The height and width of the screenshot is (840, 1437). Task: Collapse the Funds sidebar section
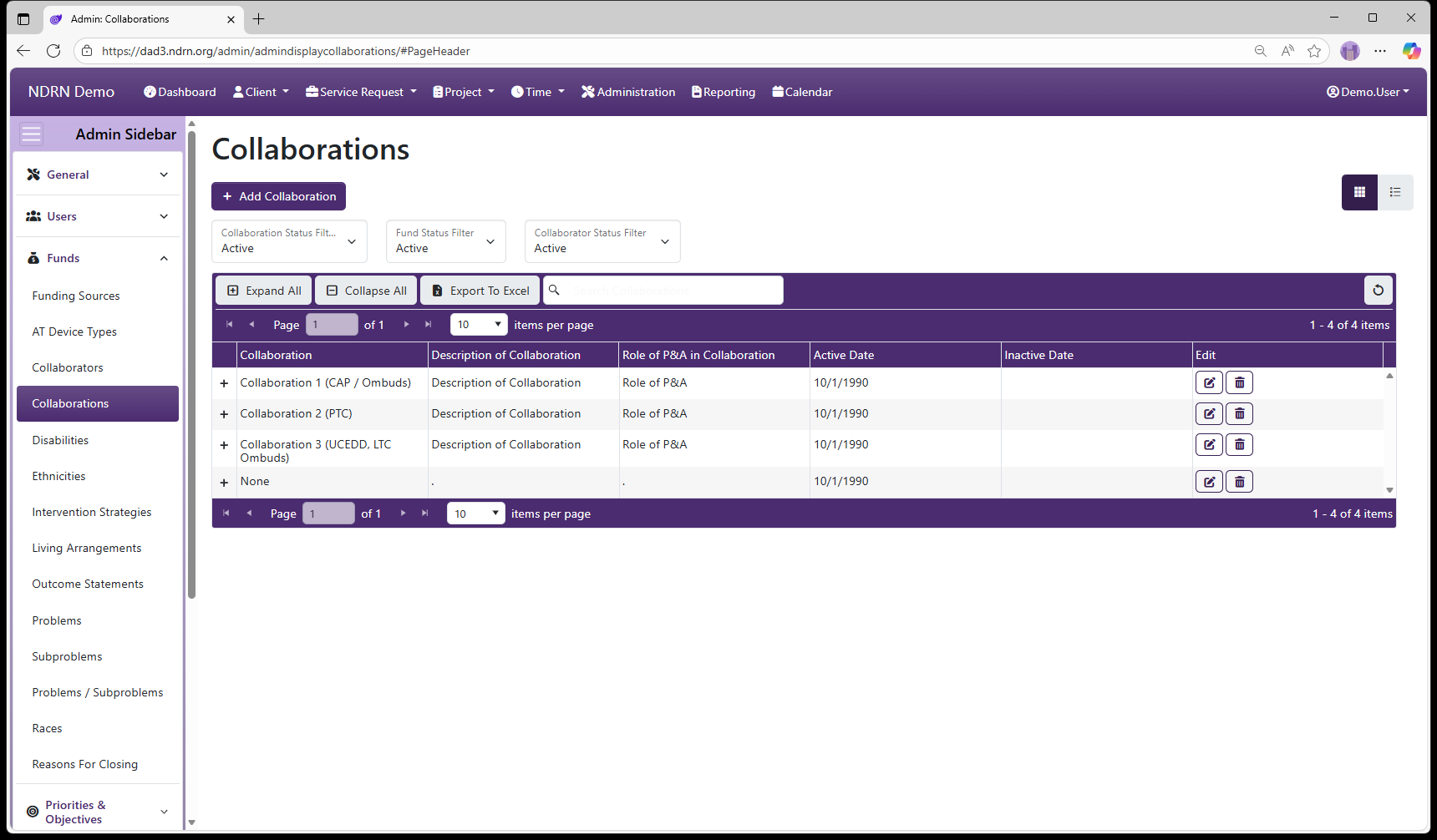98,258
